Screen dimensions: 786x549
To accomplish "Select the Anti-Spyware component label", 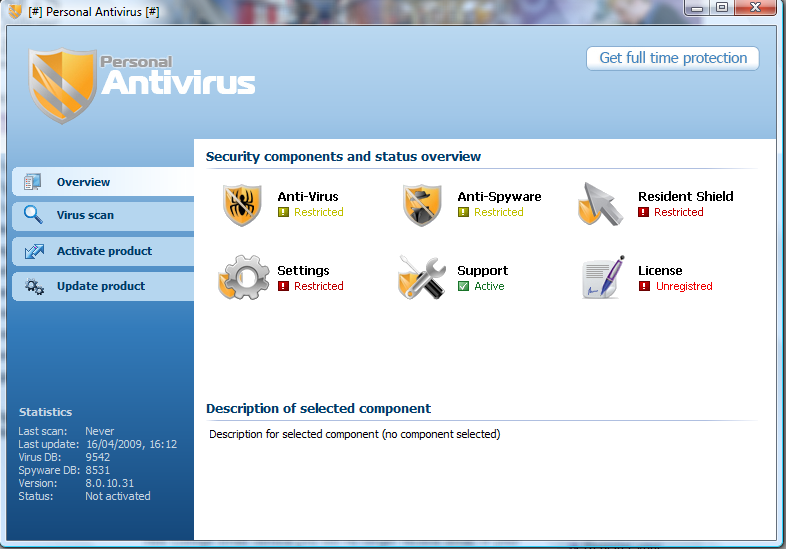I will pos(499,197).
